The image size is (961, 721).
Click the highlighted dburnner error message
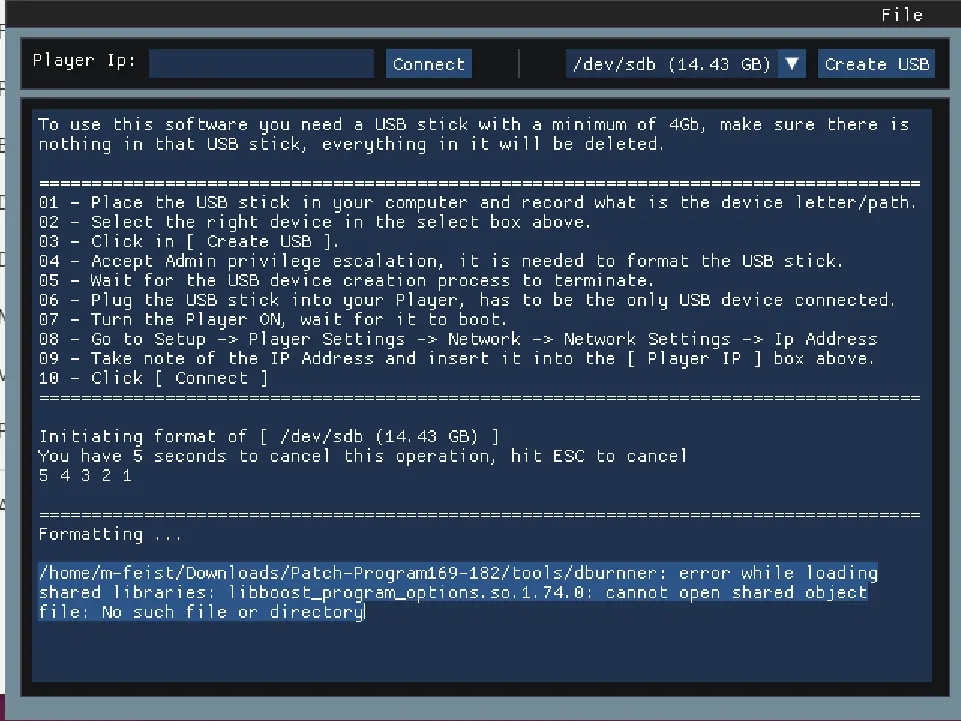[x=457, y=573]
